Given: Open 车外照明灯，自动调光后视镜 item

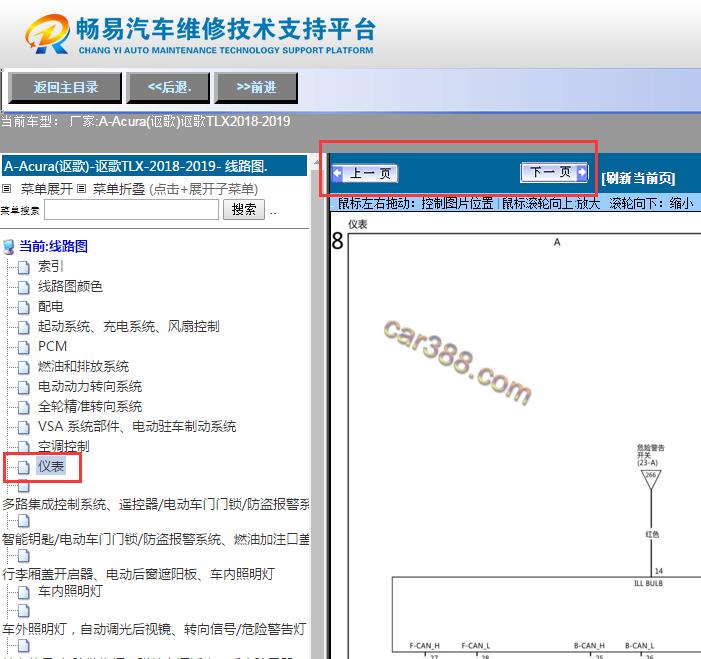Looking at the screenshot, I should pos(154,629).
